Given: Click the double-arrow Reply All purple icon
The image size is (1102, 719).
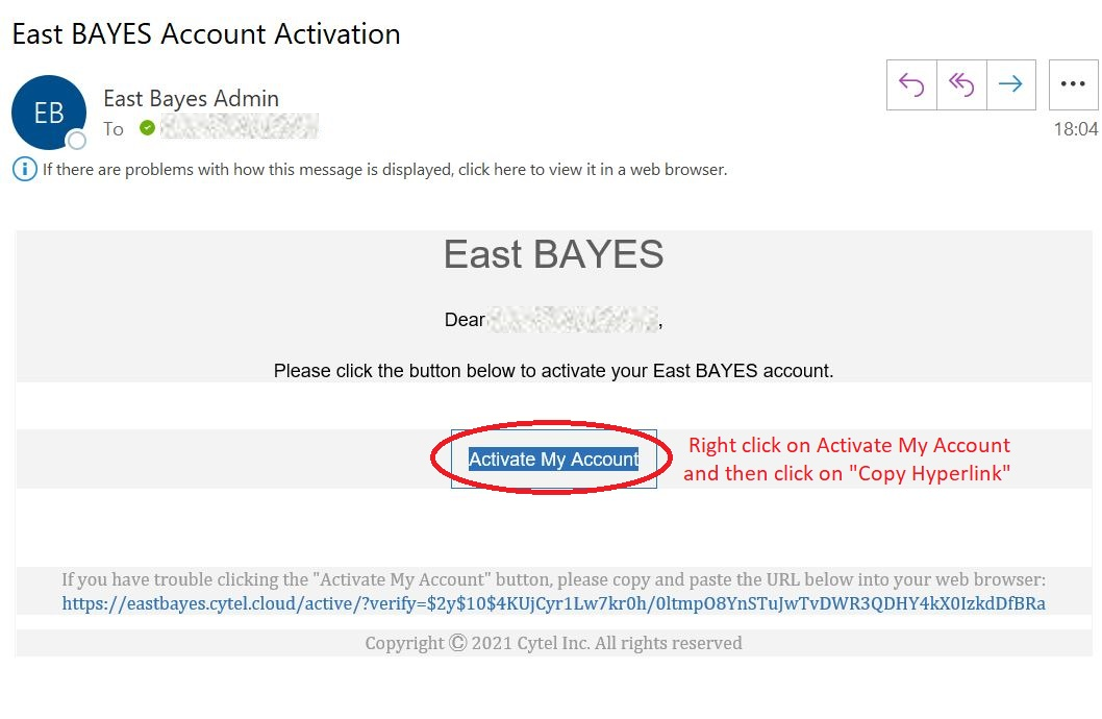Looking at the screenshot, I should click(961, 84).
